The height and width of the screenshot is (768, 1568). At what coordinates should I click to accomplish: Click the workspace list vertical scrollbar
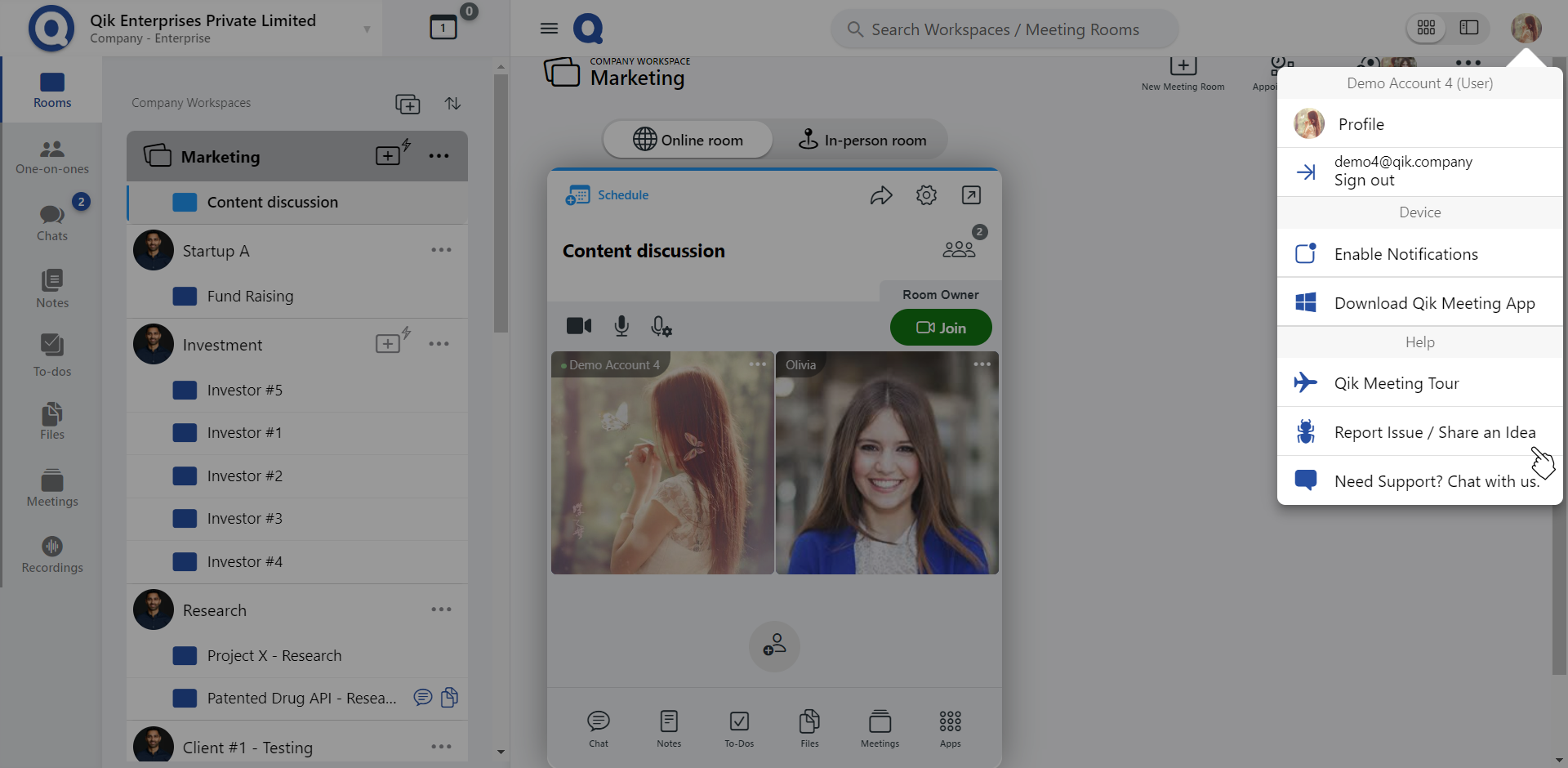click(501, 204)
